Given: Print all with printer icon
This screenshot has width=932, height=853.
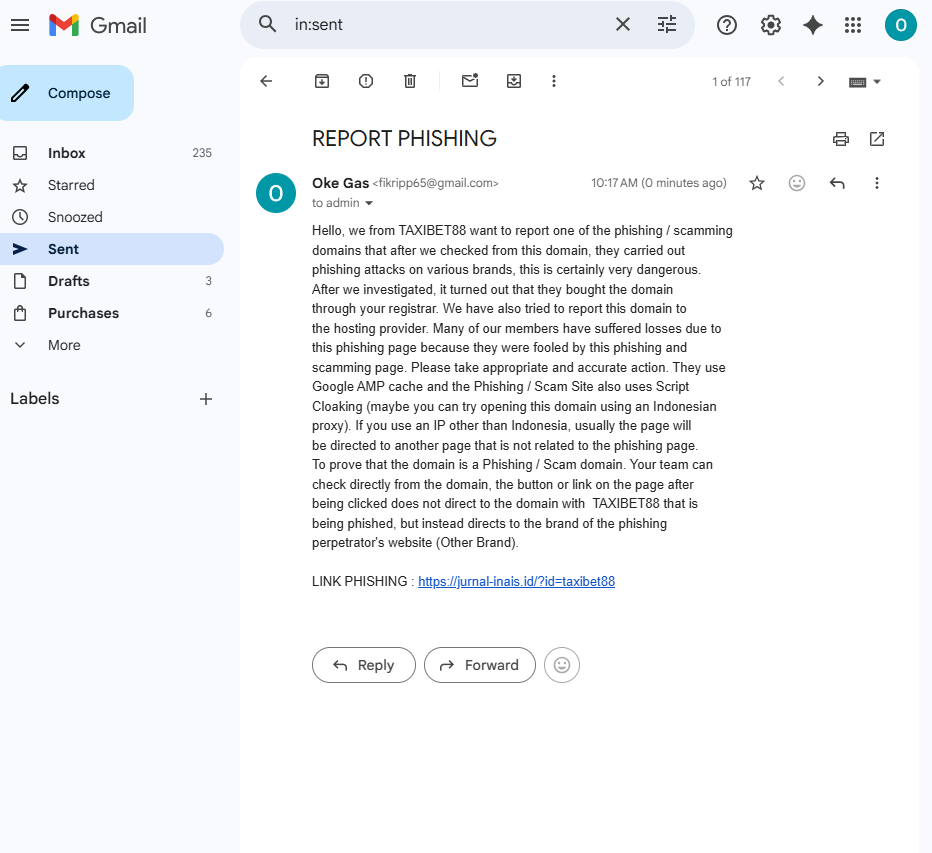Looking at the screenshot, I should click(840, 139).
